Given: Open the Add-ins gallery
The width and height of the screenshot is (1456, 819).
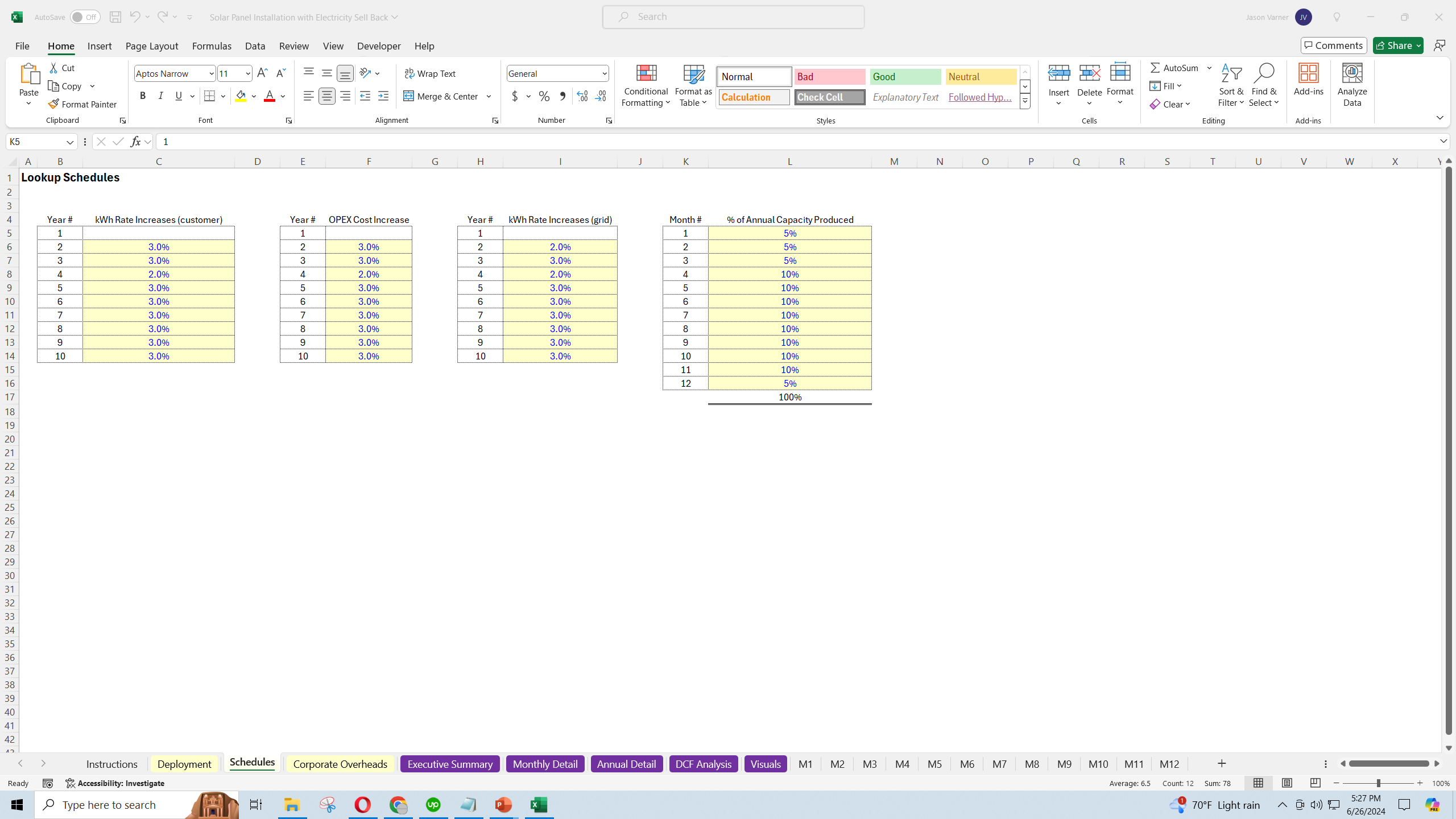Looking at the screenshot, I should (x=1308, y=80).
